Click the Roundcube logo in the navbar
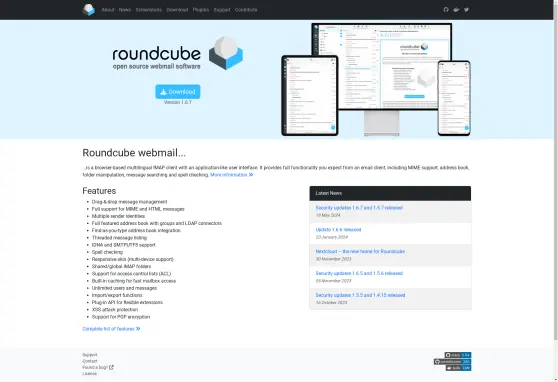This screenshot has width=558, height=382. point(89,10)
